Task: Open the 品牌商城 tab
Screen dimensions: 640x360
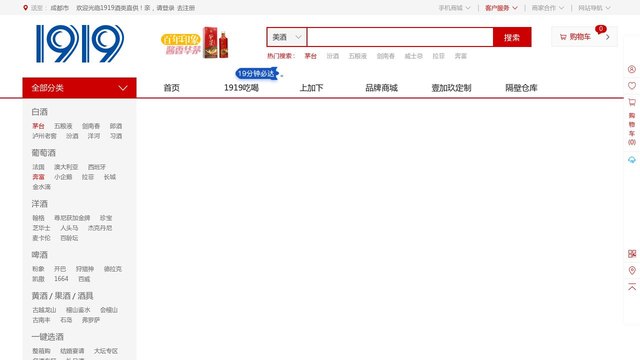Action: [x=381, y=88]
